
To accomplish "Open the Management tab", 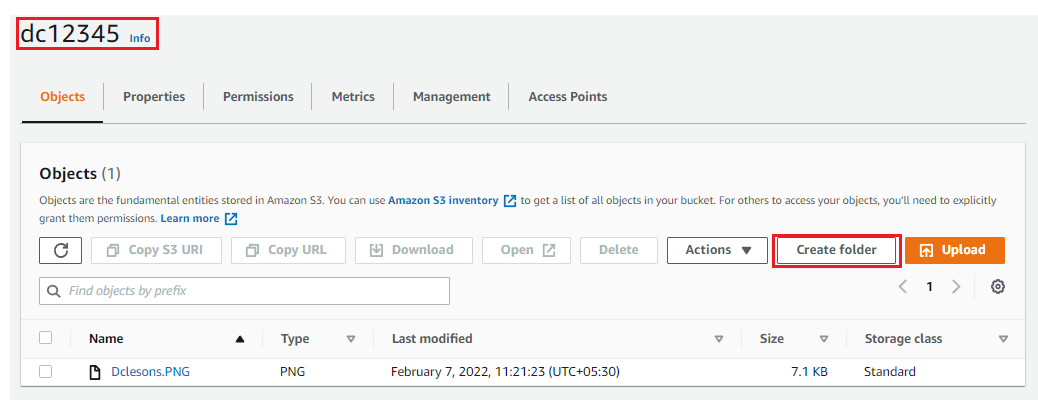I will [451, 97].
